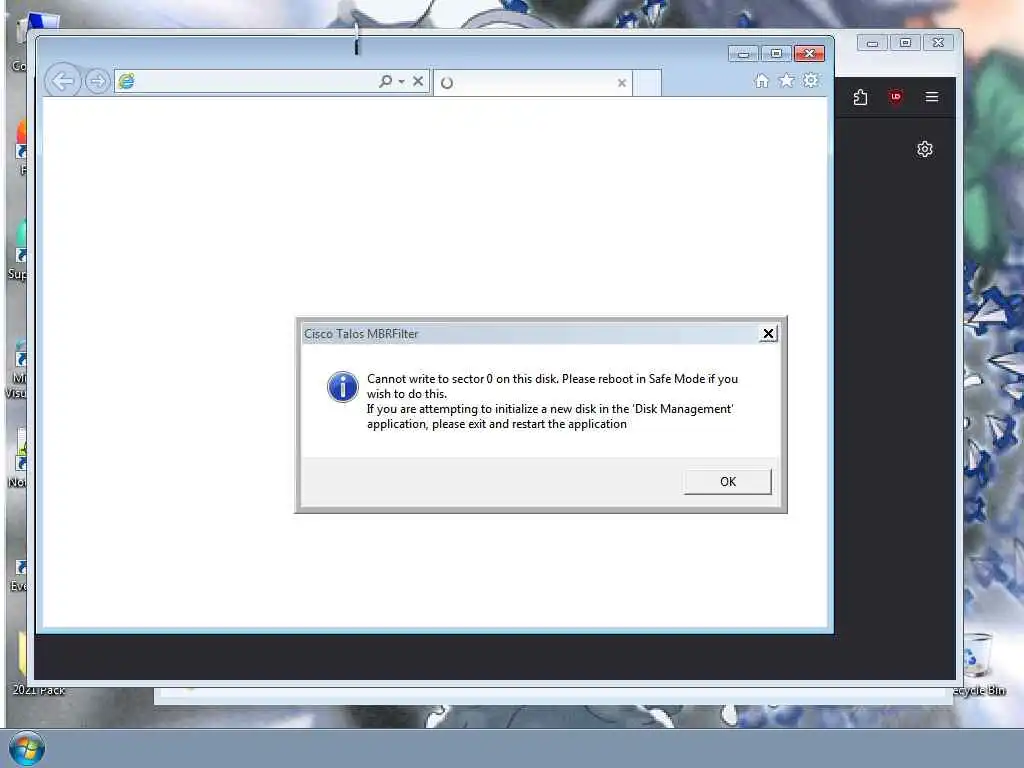The image size is (1024, 768).
Task: Go forward in Internet Explorer
Action: tap(97, 82)
